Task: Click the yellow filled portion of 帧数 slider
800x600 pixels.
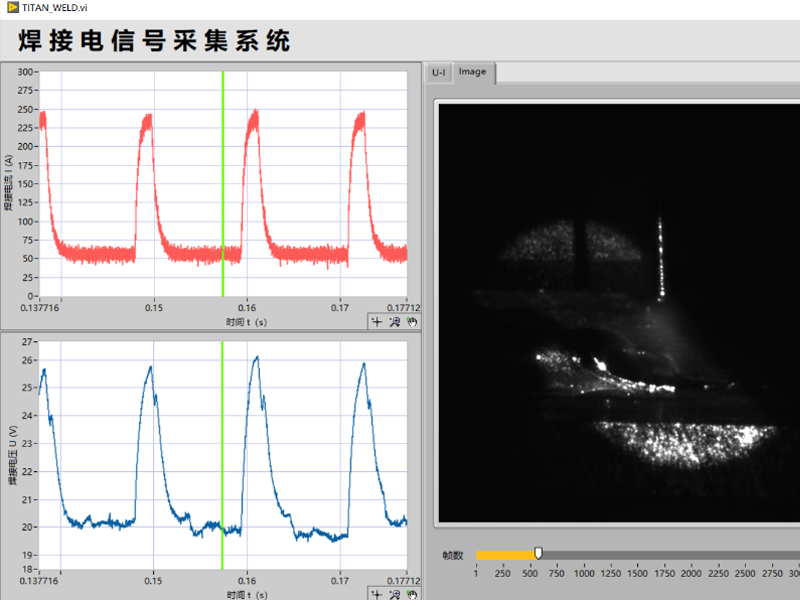Action: [x=506, y=555]
